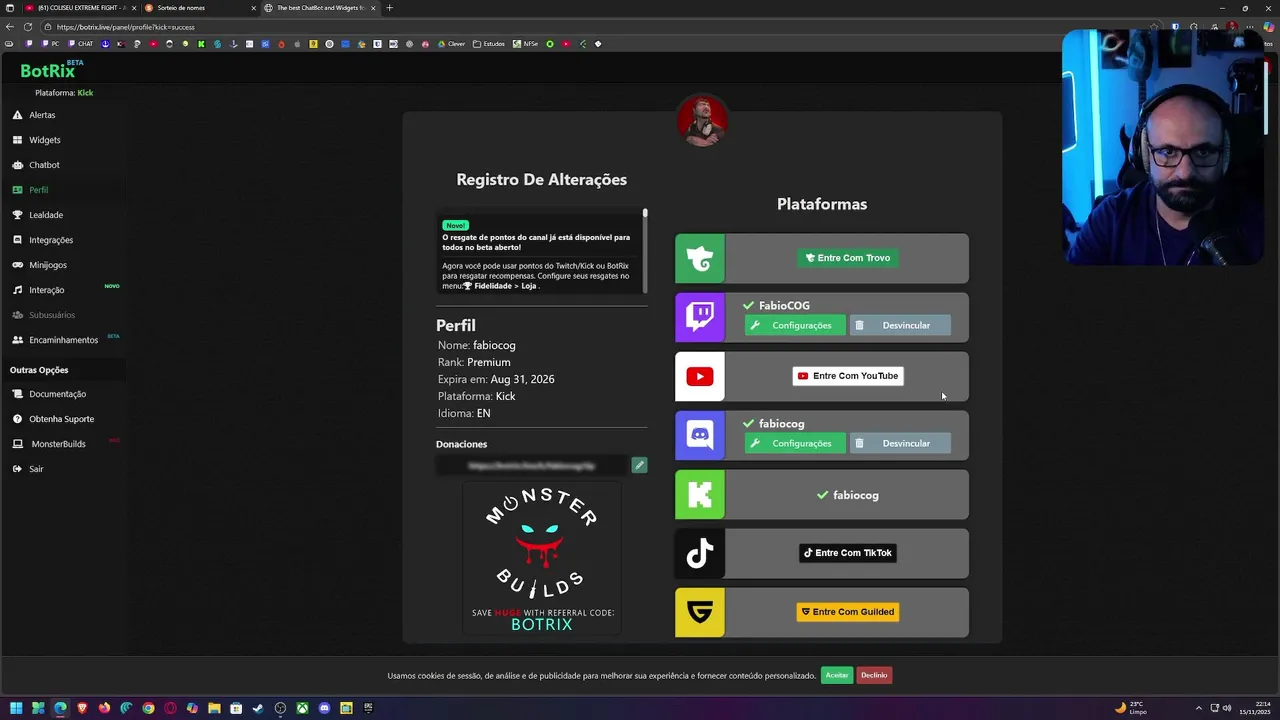Open File Explorer from the taskbar
This screenshot has height=720, width=1280.
(214, 708)
